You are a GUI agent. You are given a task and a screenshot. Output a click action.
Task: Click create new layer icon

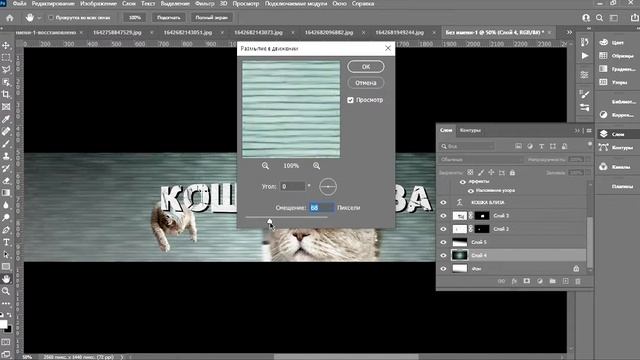(x=565, y=281)
